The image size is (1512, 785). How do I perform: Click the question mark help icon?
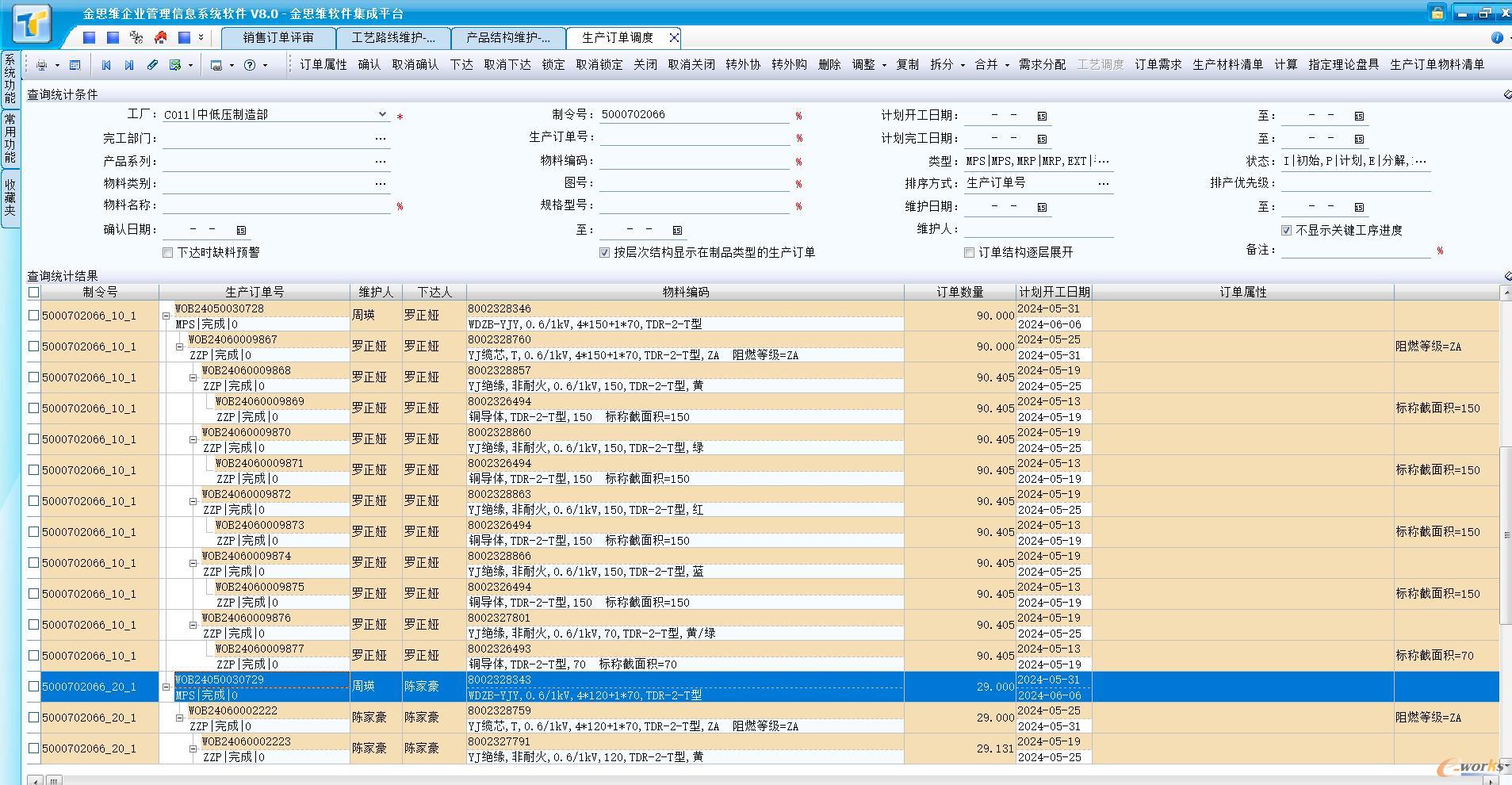coord(250,65)
